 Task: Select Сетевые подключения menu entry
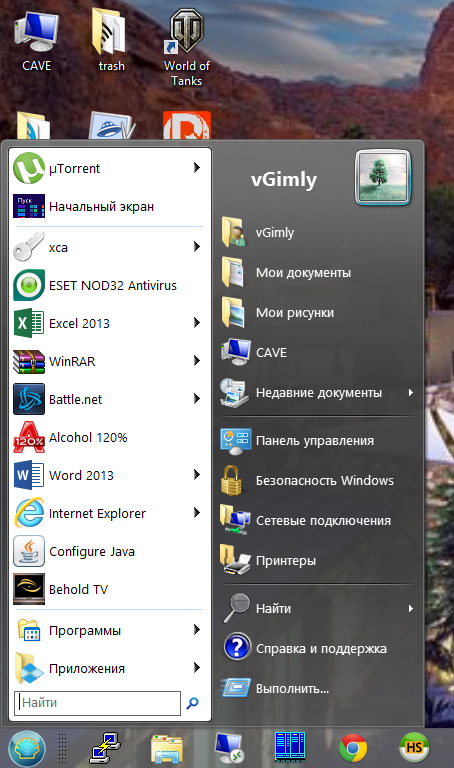tap(318, 521)
